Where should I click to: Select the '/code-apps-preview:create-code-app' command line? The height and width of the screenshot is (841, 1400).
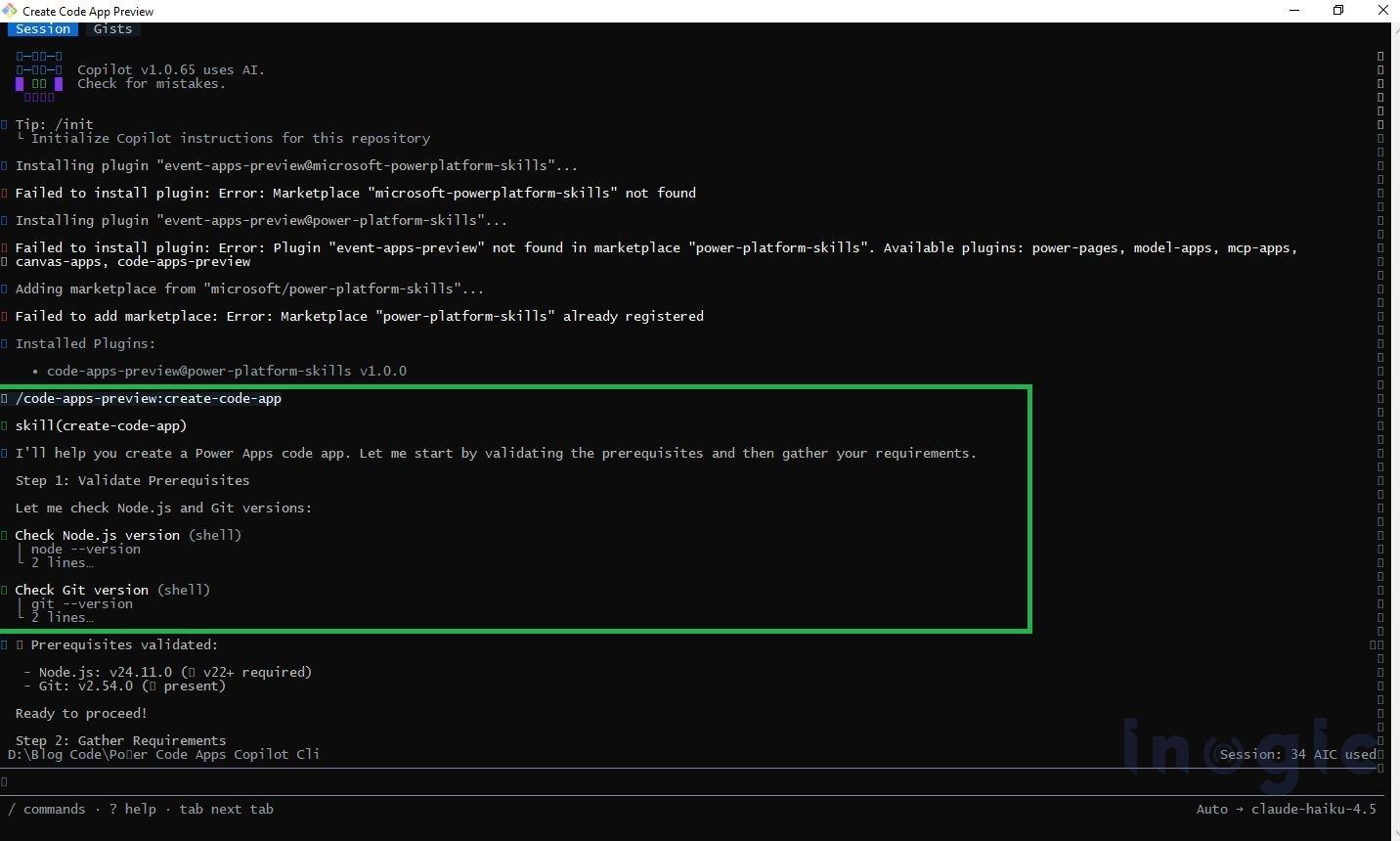coord(149,398)
